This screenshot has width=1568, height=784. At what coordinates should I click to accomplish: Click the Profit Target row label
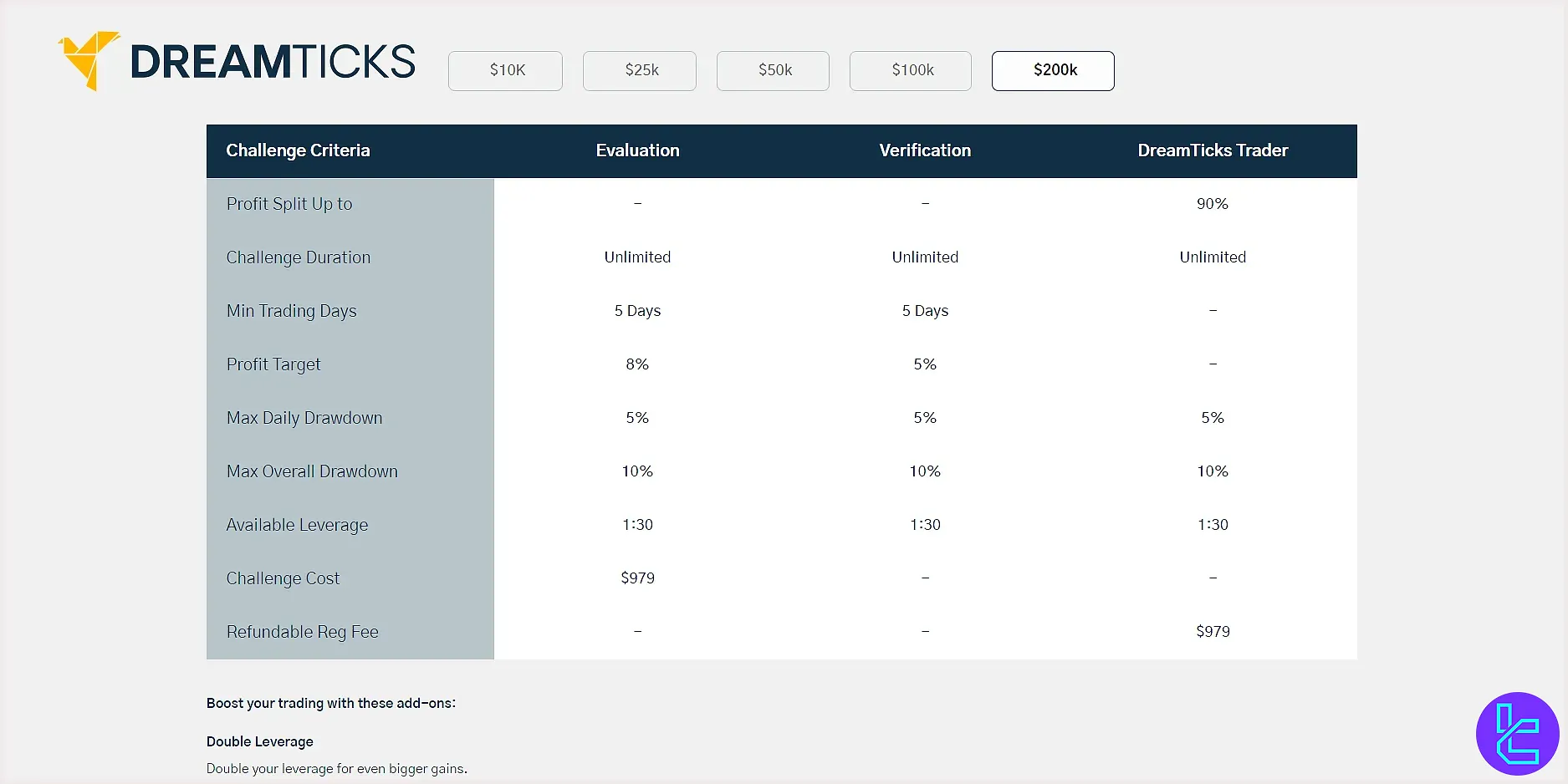click(273, 364)
